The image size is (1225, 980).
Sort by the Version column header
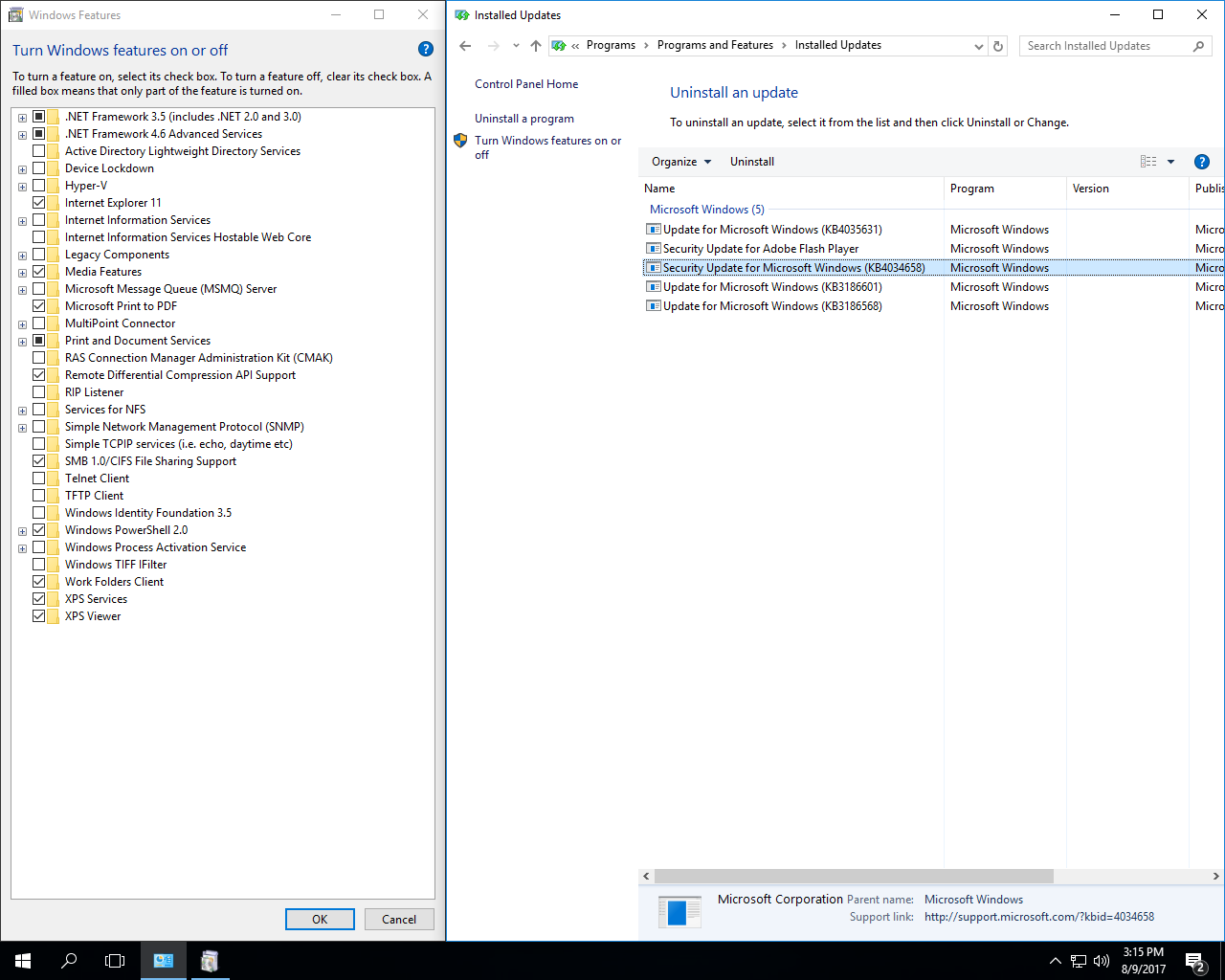(1127, 189)
